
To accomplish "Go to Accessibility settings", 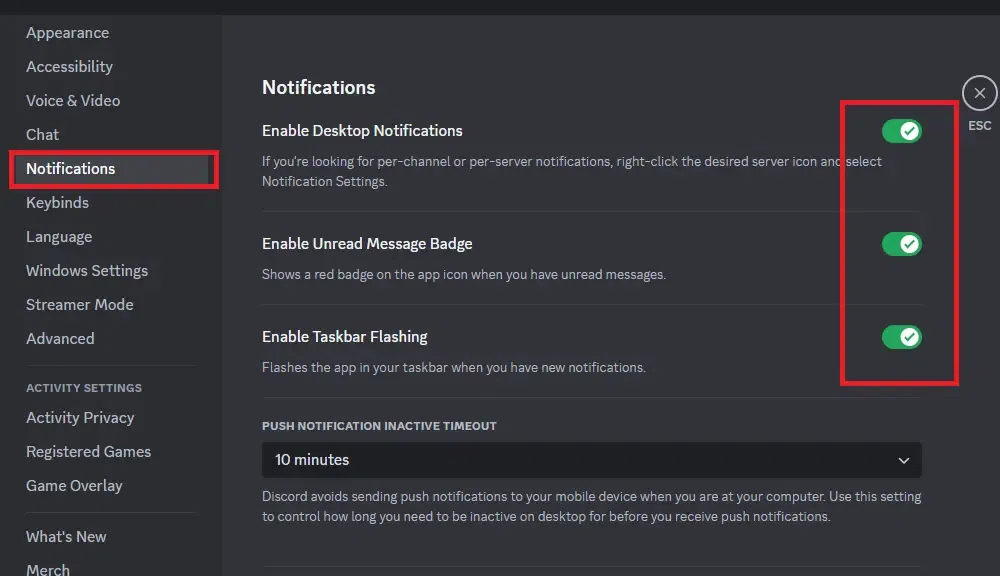I will (x=69, y=67).
